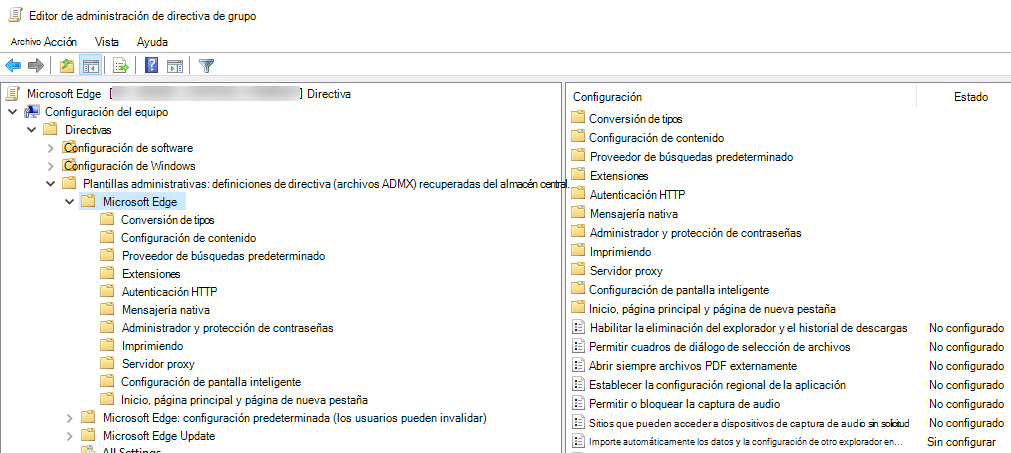Select Conversión de tipos in the tree
1011x453 pixels.
(168, 220)
